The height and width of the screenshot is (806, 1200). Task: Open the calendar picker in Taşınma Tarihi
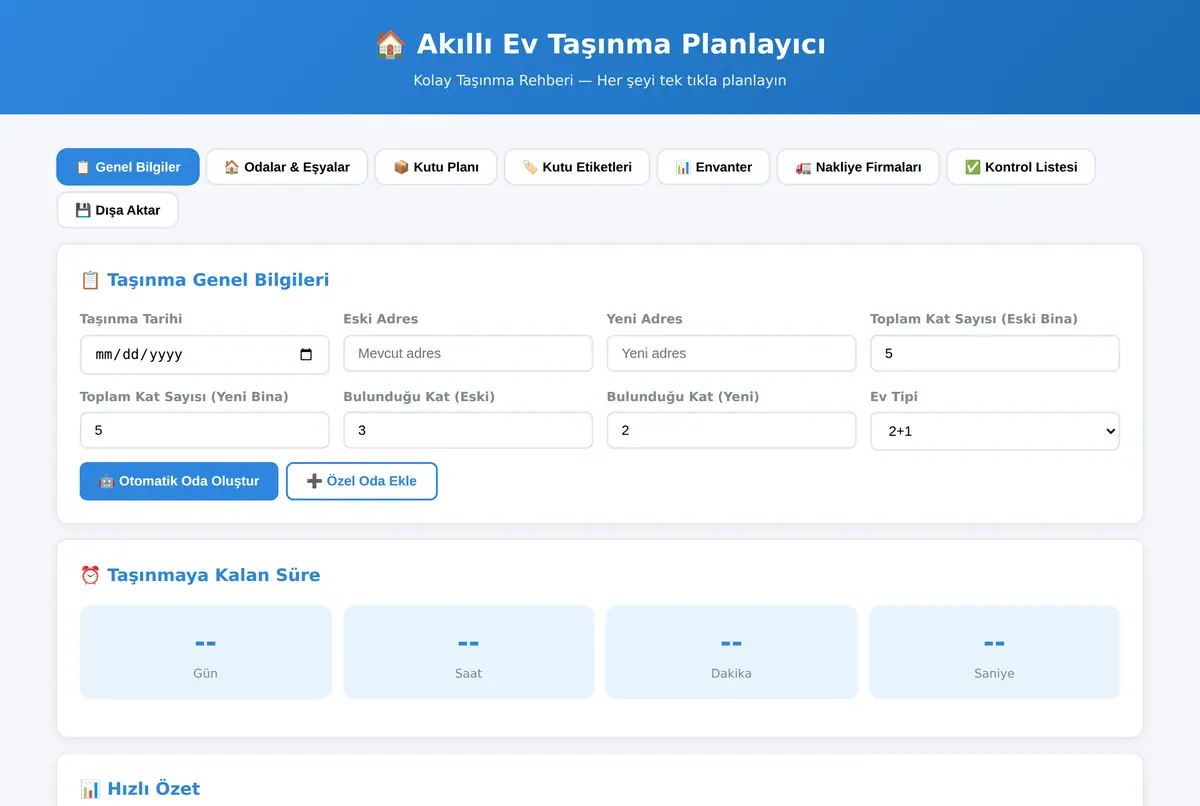coord(306,354)
